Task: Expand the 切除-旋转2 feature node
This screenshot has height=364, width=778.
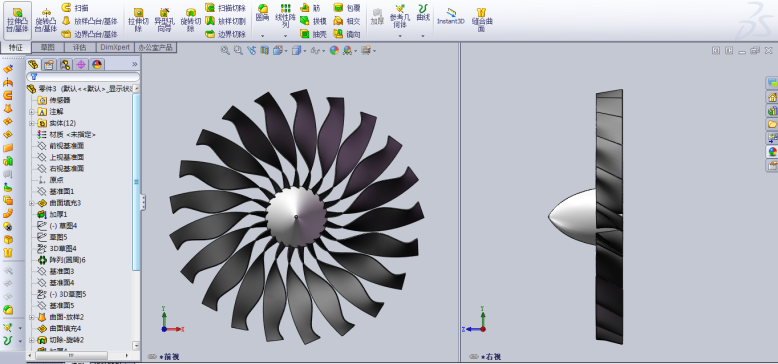Action: click(32, 340)
